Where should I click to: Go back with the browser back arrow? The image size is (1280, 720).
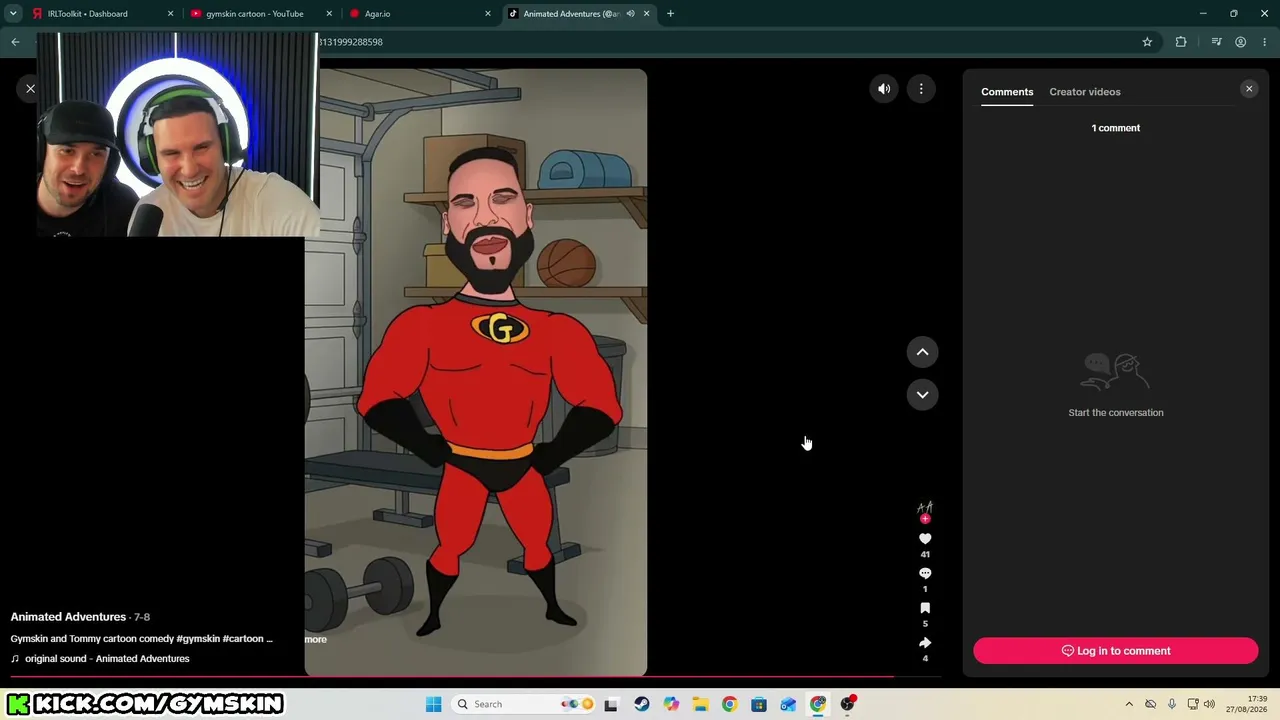[x=15, y=42]
